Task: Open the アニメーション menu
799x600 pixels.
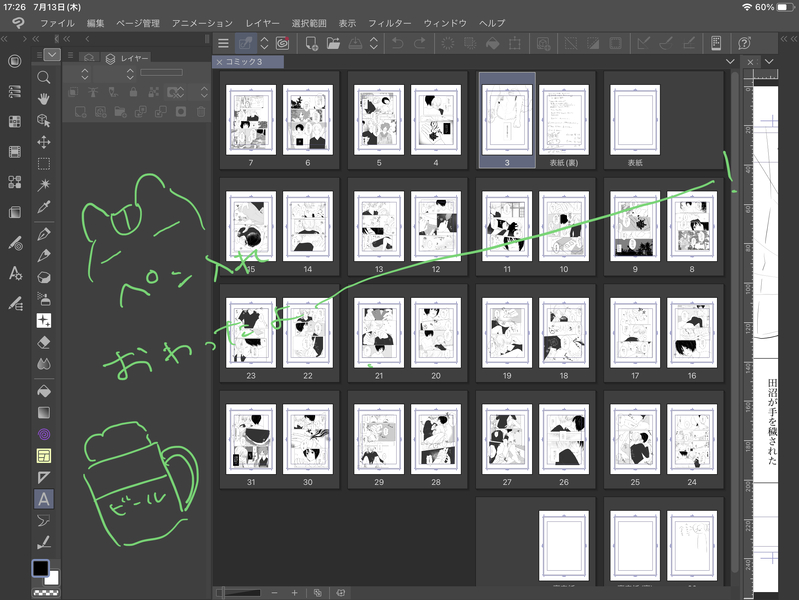Action: (202, 23)
